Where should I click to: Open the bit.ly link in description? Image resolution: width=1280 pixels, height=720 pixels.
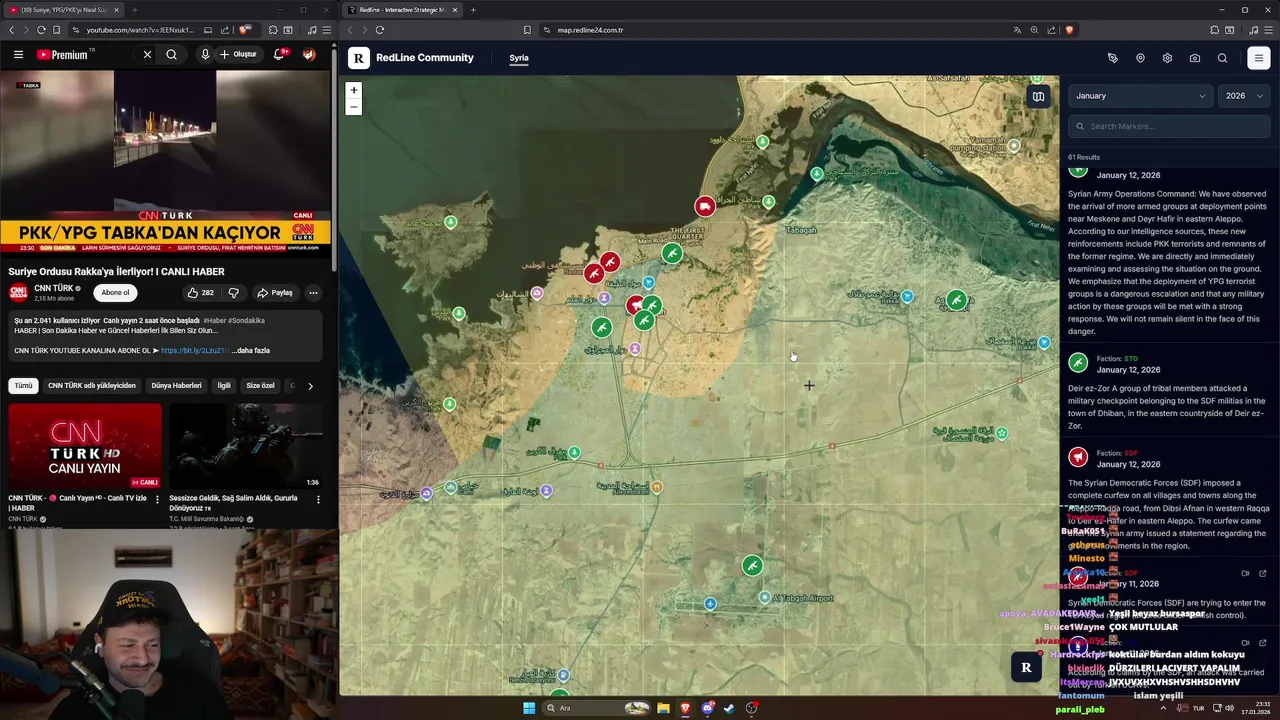click(194, 351)
